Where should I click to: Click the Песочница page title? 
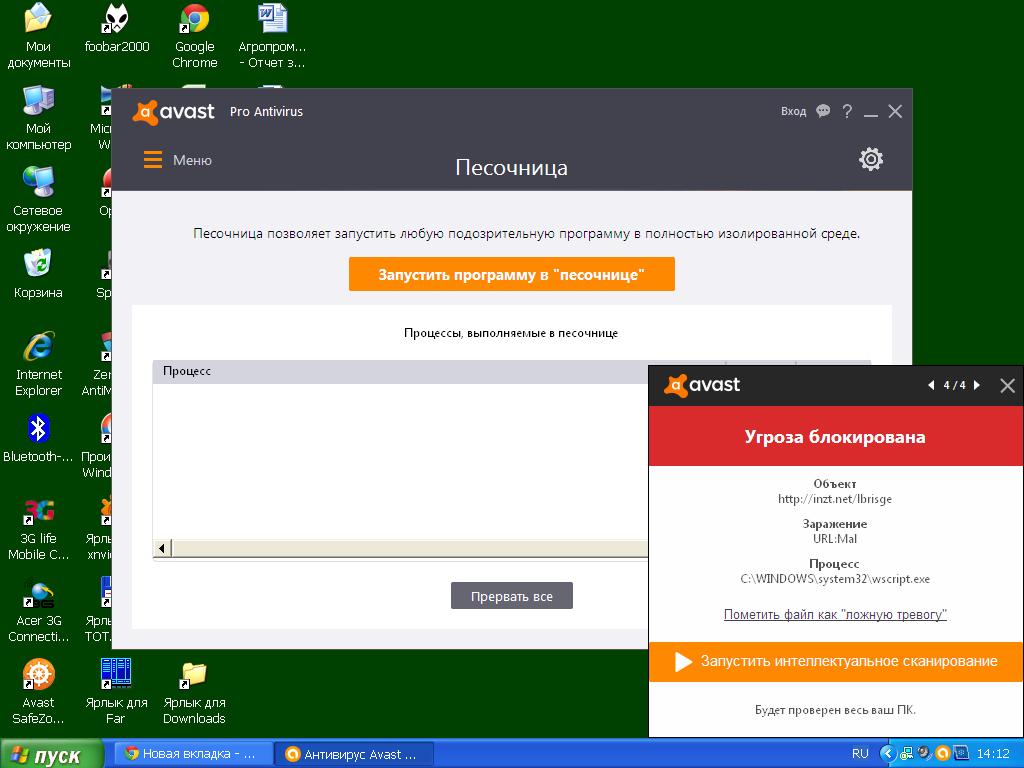[x=511, y=168]
